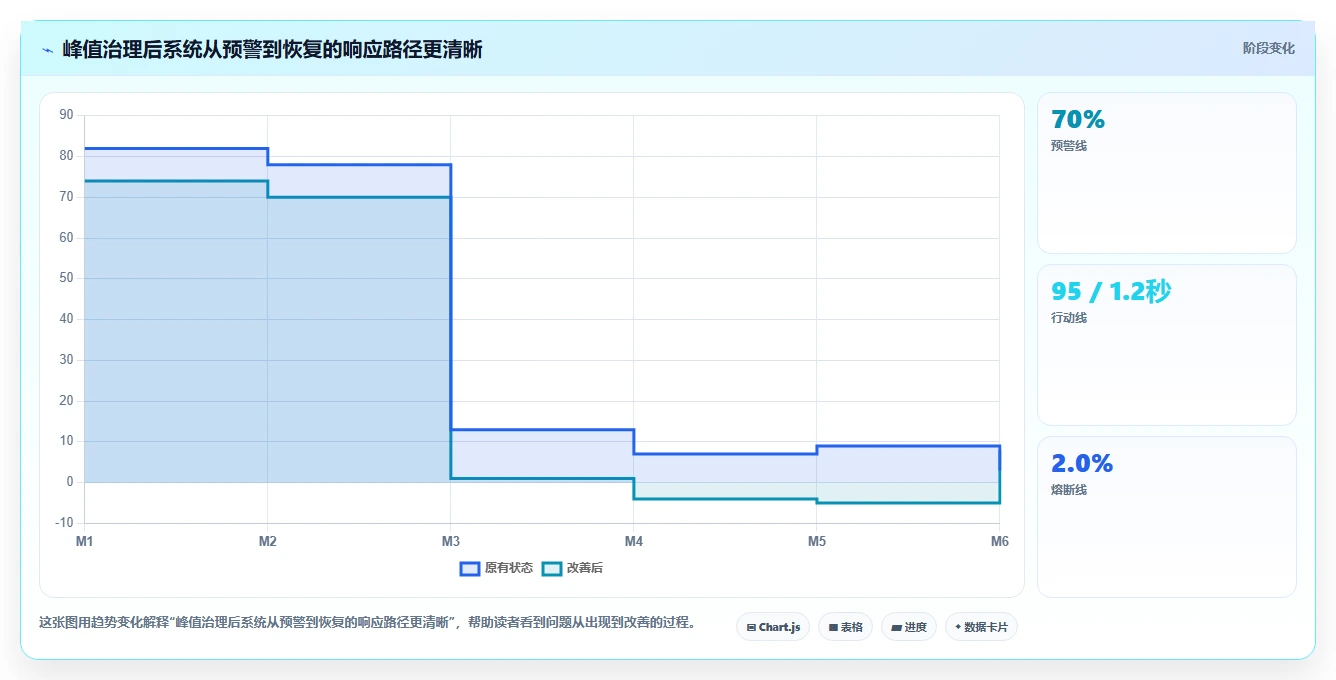Click the 80 y-axis tick label
Viewport: 1336px width, 680px height.
pos(66,156)
